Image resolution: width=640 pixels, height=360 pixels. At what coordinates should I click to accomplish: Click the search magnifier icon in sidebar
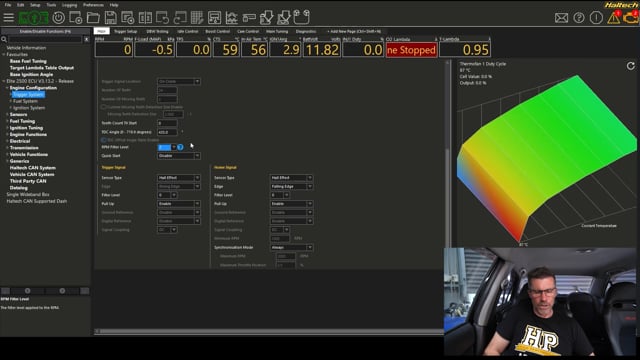(x=4, y=39)
